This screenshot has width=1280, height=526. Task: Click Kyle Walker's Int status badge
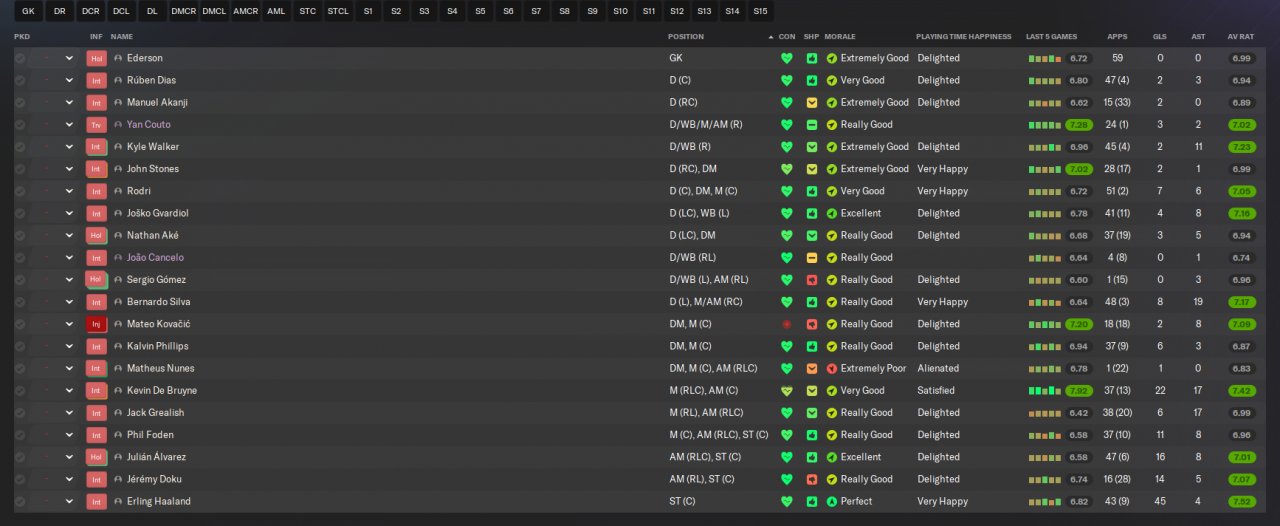point(96,147)
